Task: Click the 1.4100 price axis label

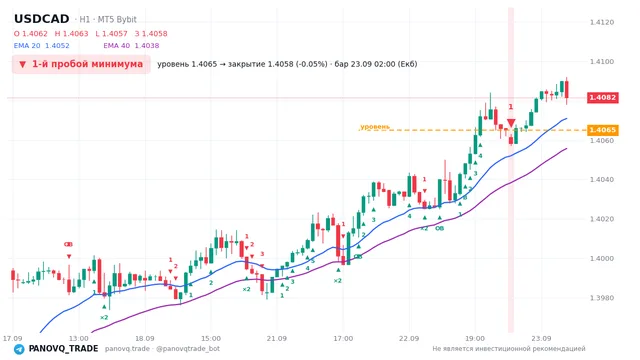Action: click(x=602, y=62)
